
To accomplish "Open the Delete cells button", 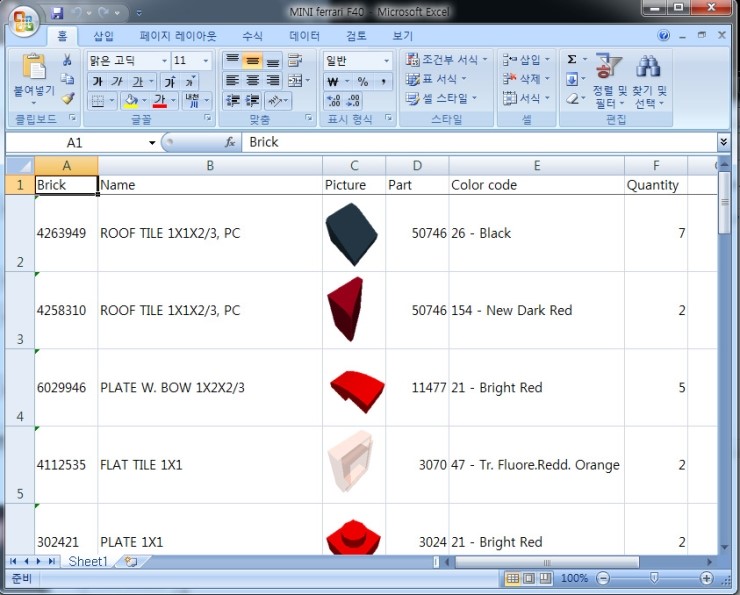I will [526, 79].
